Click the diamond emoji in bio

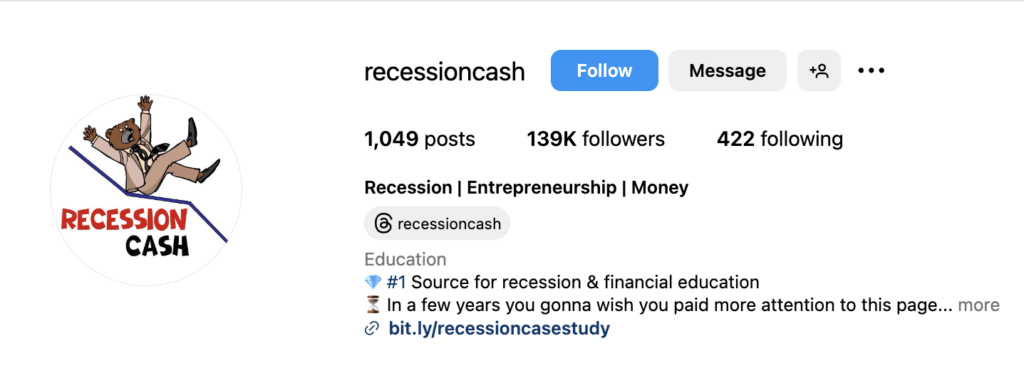(372, 282)
